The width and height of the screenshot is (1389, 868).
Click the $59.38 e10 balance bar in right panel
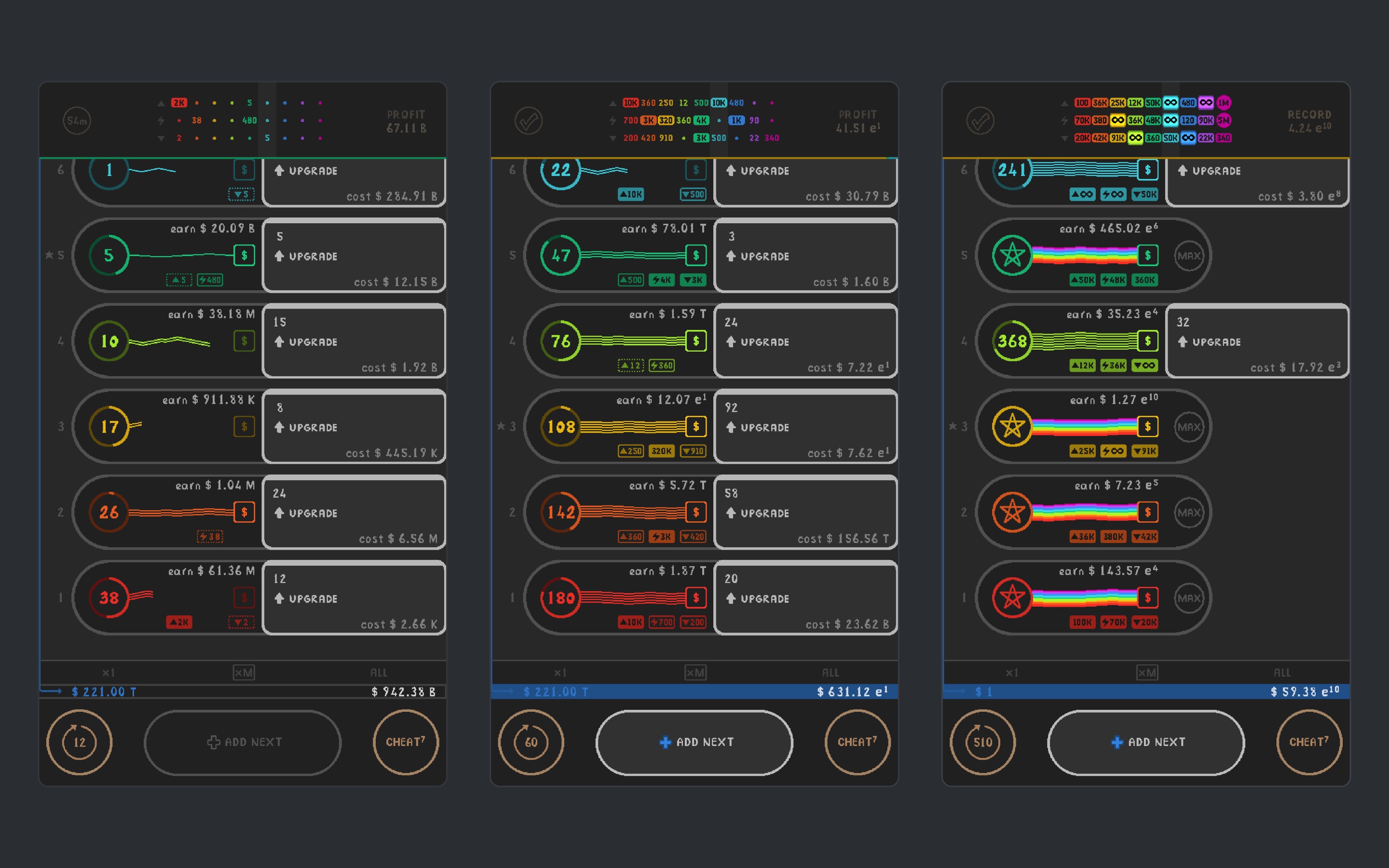1146,692
